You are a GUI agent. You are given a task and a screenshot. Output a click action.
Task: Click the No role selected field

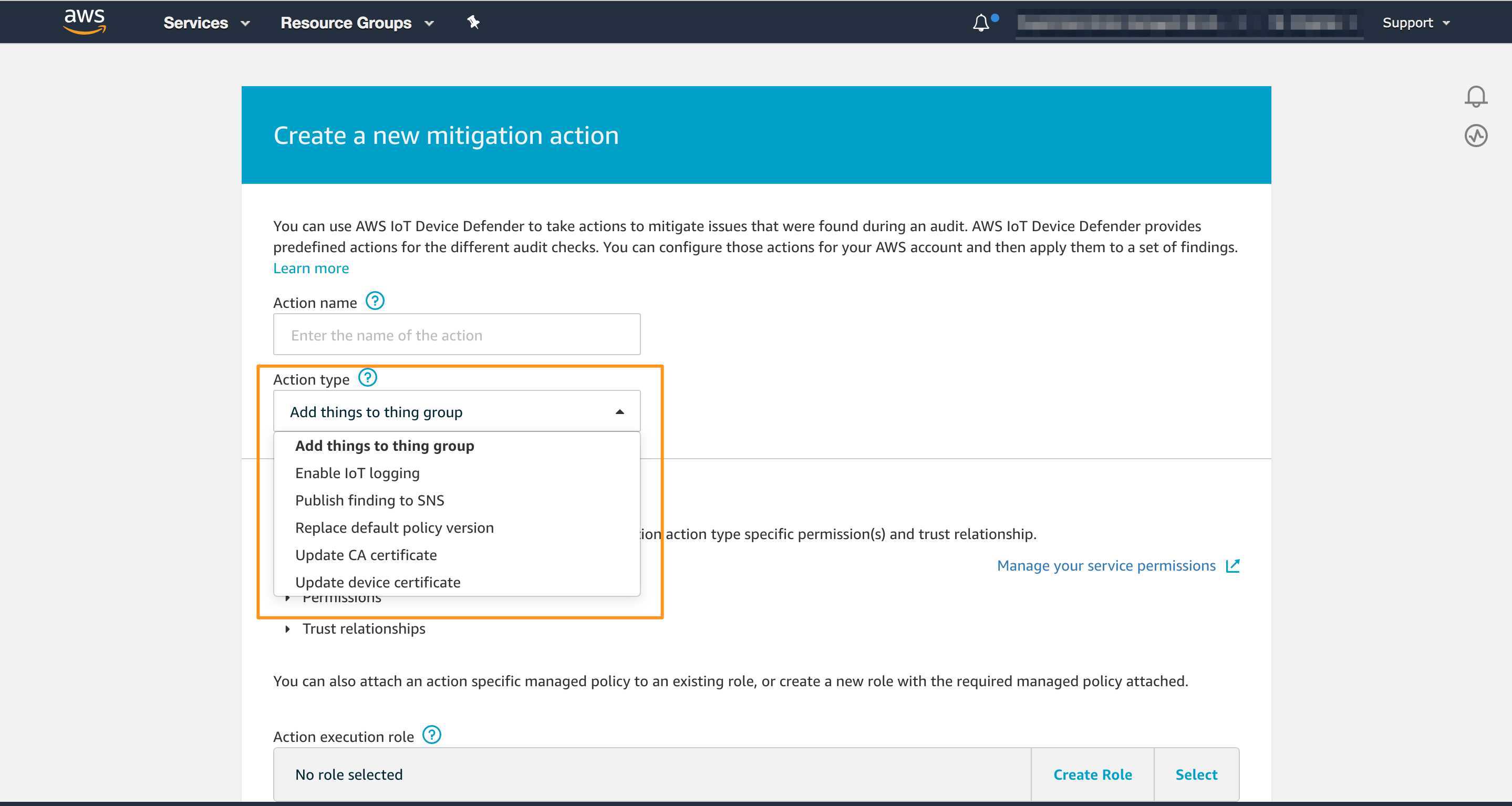[652, 774]
